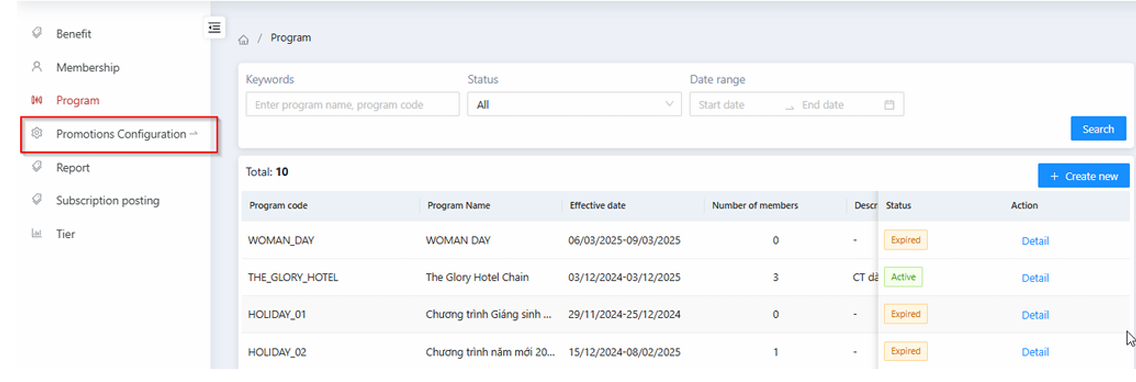Click the Subscription posting tag icon
This screenshot has height=382, width=1136.
pyautogui.click(x=37, y=200)
